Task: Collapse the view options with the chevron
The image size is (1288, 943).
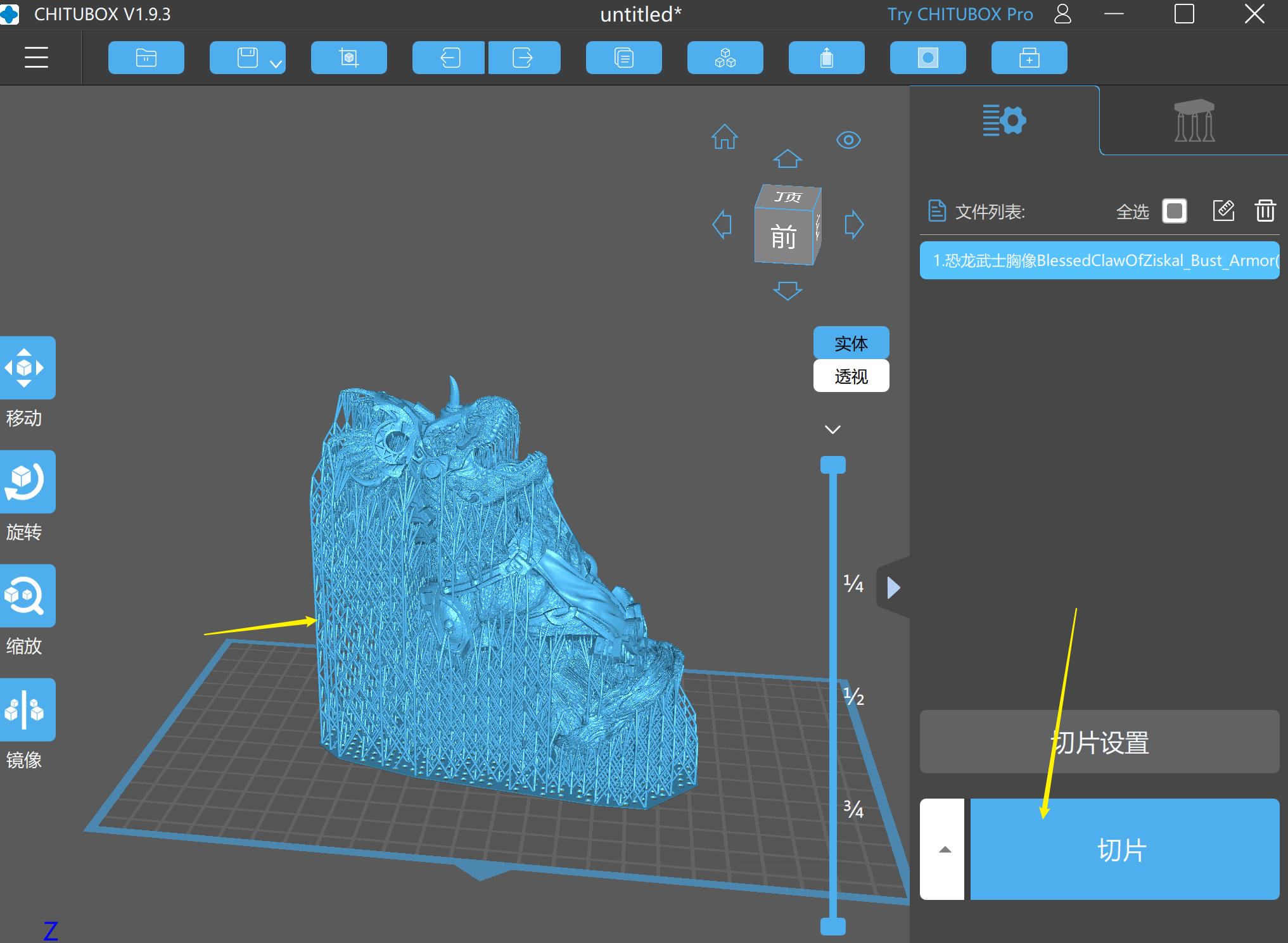Action: coord(832,429)
